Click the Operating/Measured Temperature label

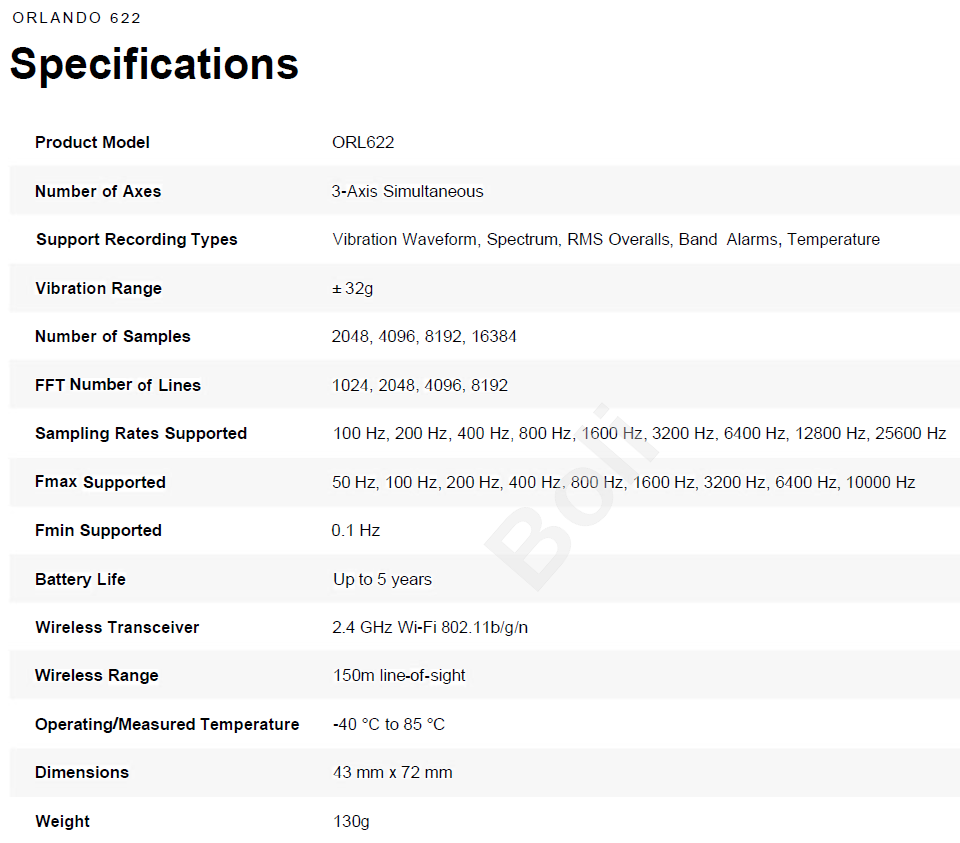tap(167, 724)
